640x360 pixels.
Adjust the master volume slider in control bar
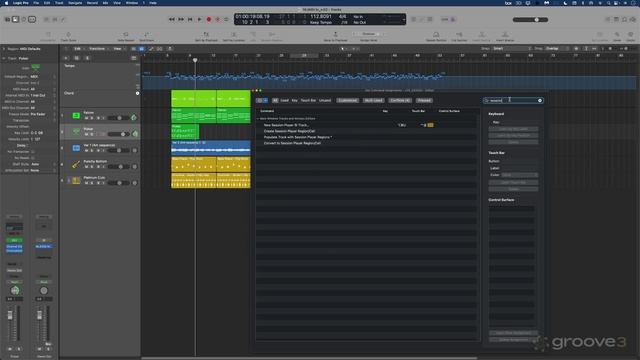(x=530, y=20)
